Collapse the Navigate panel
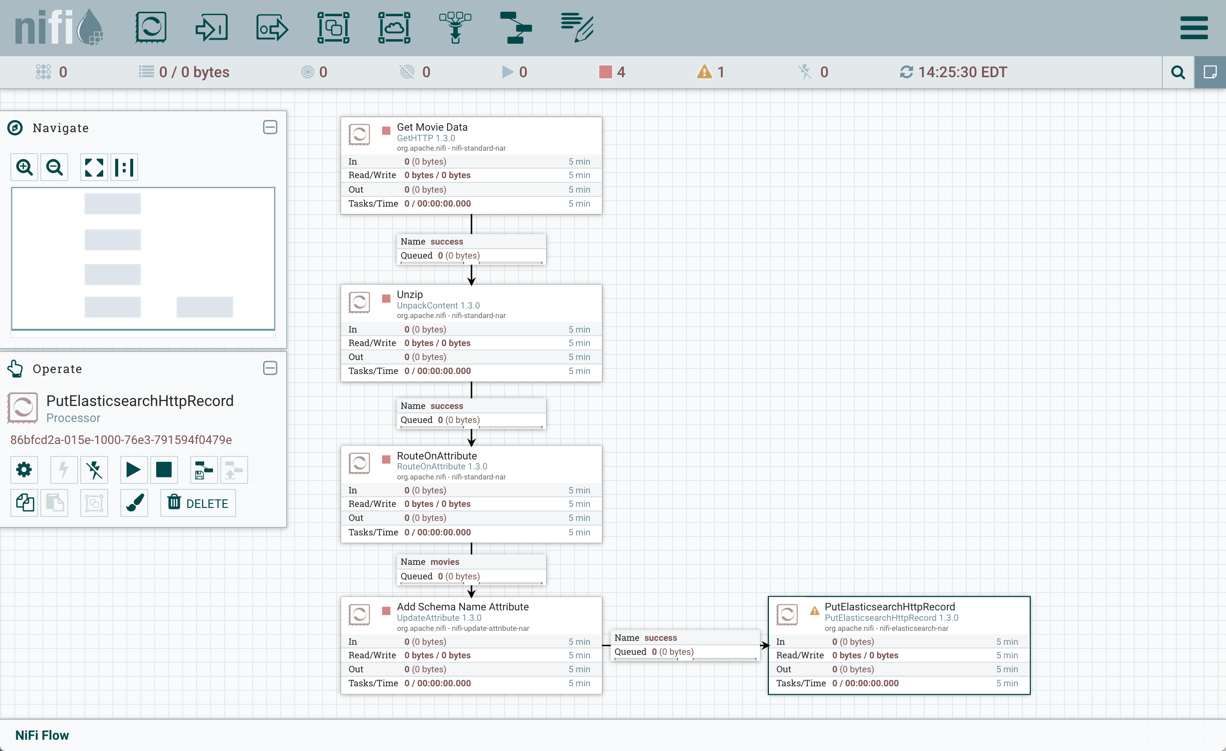Screen dimensions: 1226x751 click(x=270, y=127)
